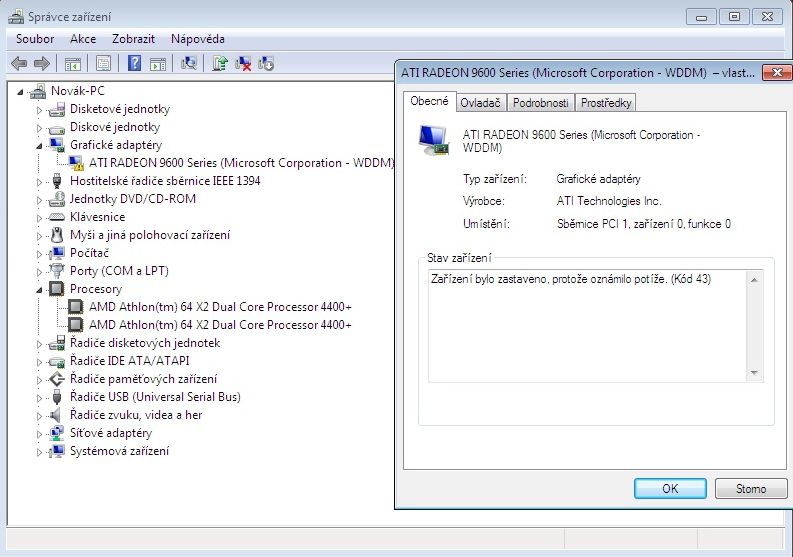Open the Zobrazit menu
Screen dimensions: 793x557
[x=134, y=39]
